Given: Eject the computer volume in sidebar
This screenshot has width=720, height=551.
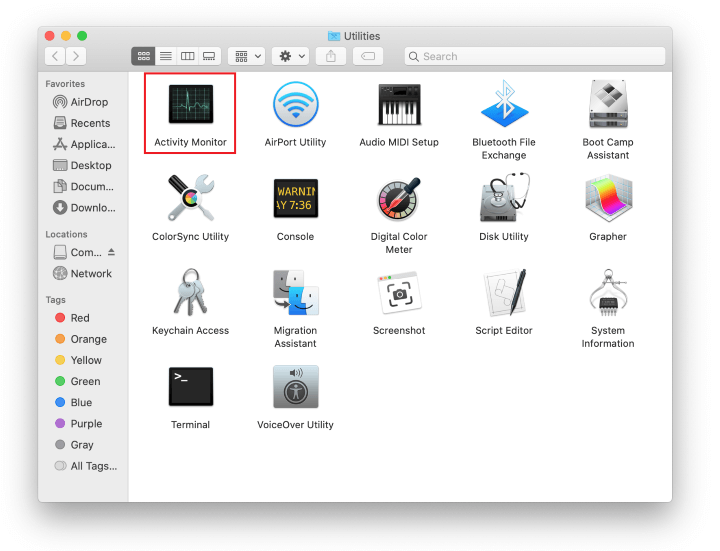Looking at the screenshot, I should point(112,252).
